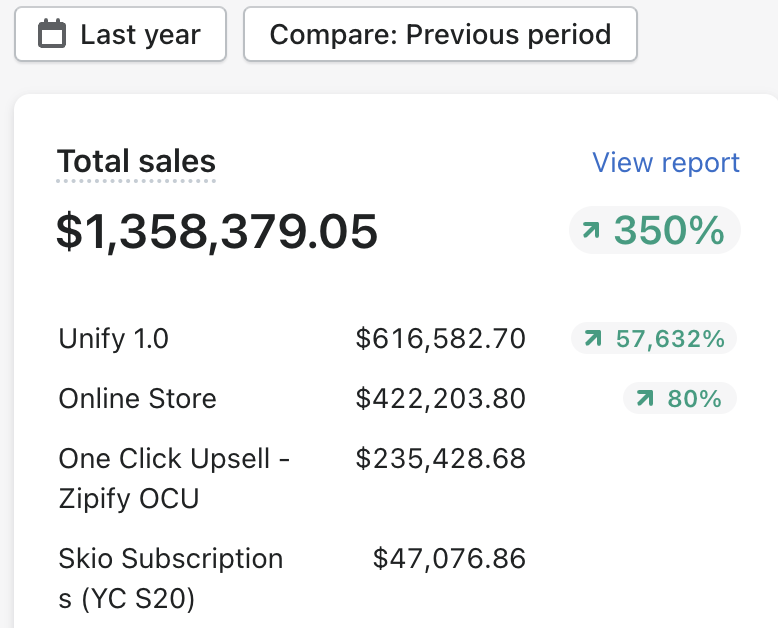Click the calendar icon in date button
The height and width of the screenshot is (628, 778).
52,34
